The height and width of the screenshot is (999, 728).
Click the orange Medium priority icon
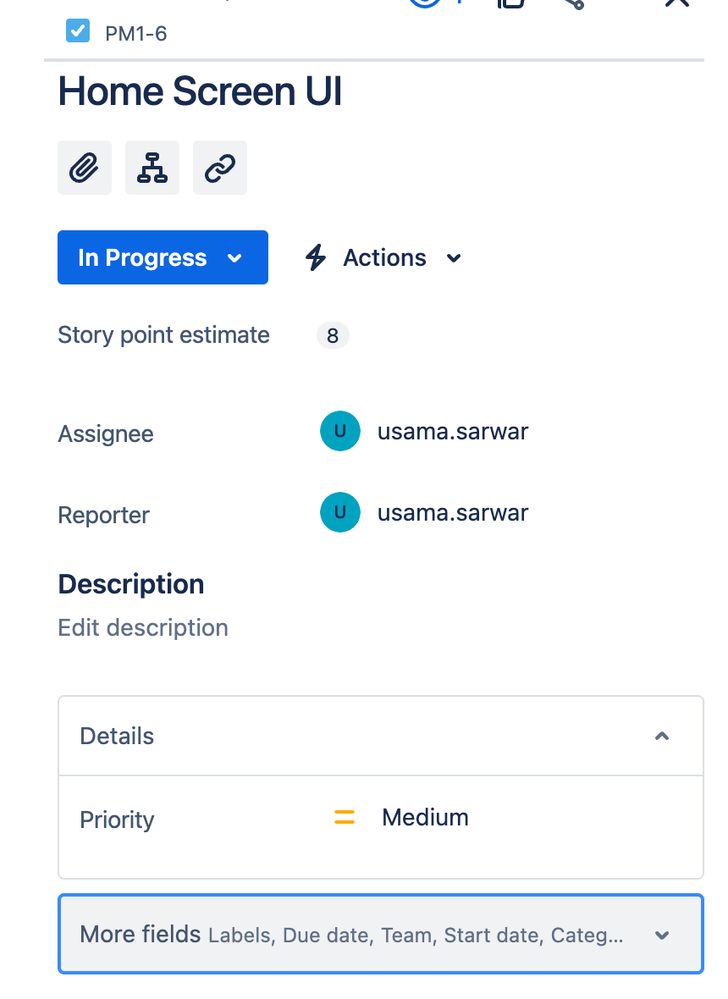345,817
